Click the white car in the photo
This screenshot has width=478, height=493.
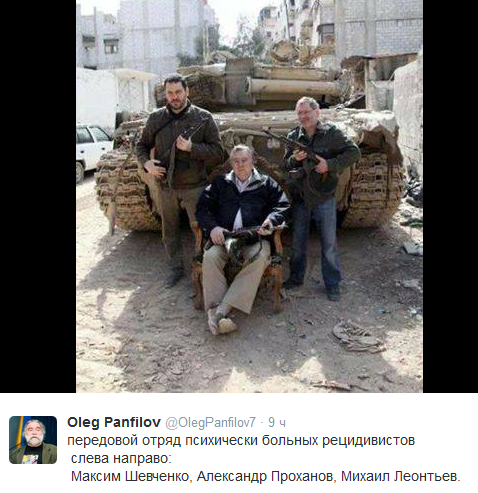tap(93, 151)
